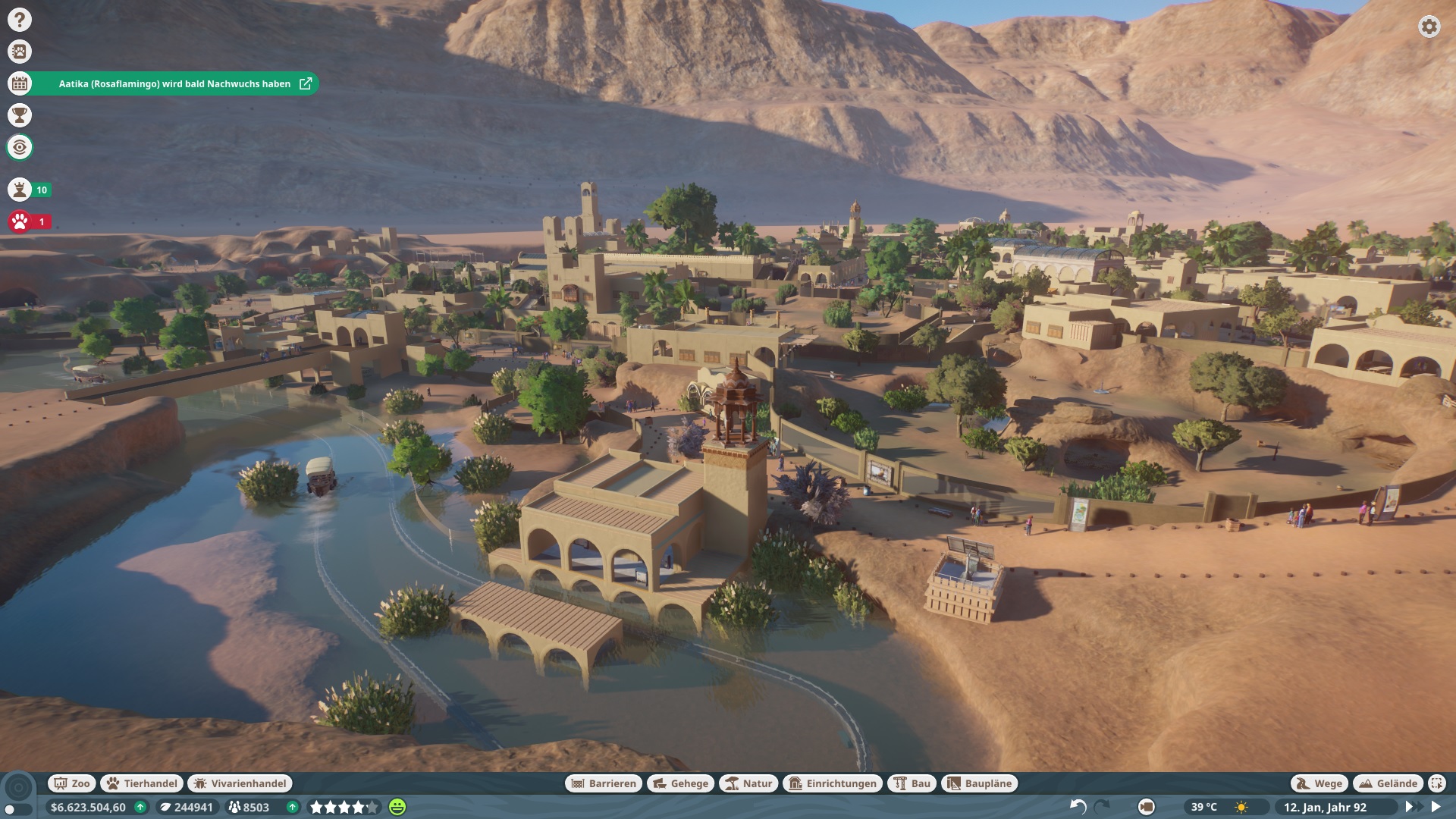Click the green arrow beside cash balance

140,807
